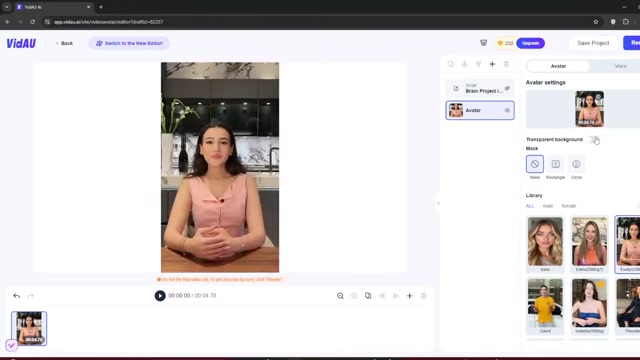The width and height of the screenshot is (640, 360).
Task: Undo the last edit action
Action: click(x=16, y=296)
